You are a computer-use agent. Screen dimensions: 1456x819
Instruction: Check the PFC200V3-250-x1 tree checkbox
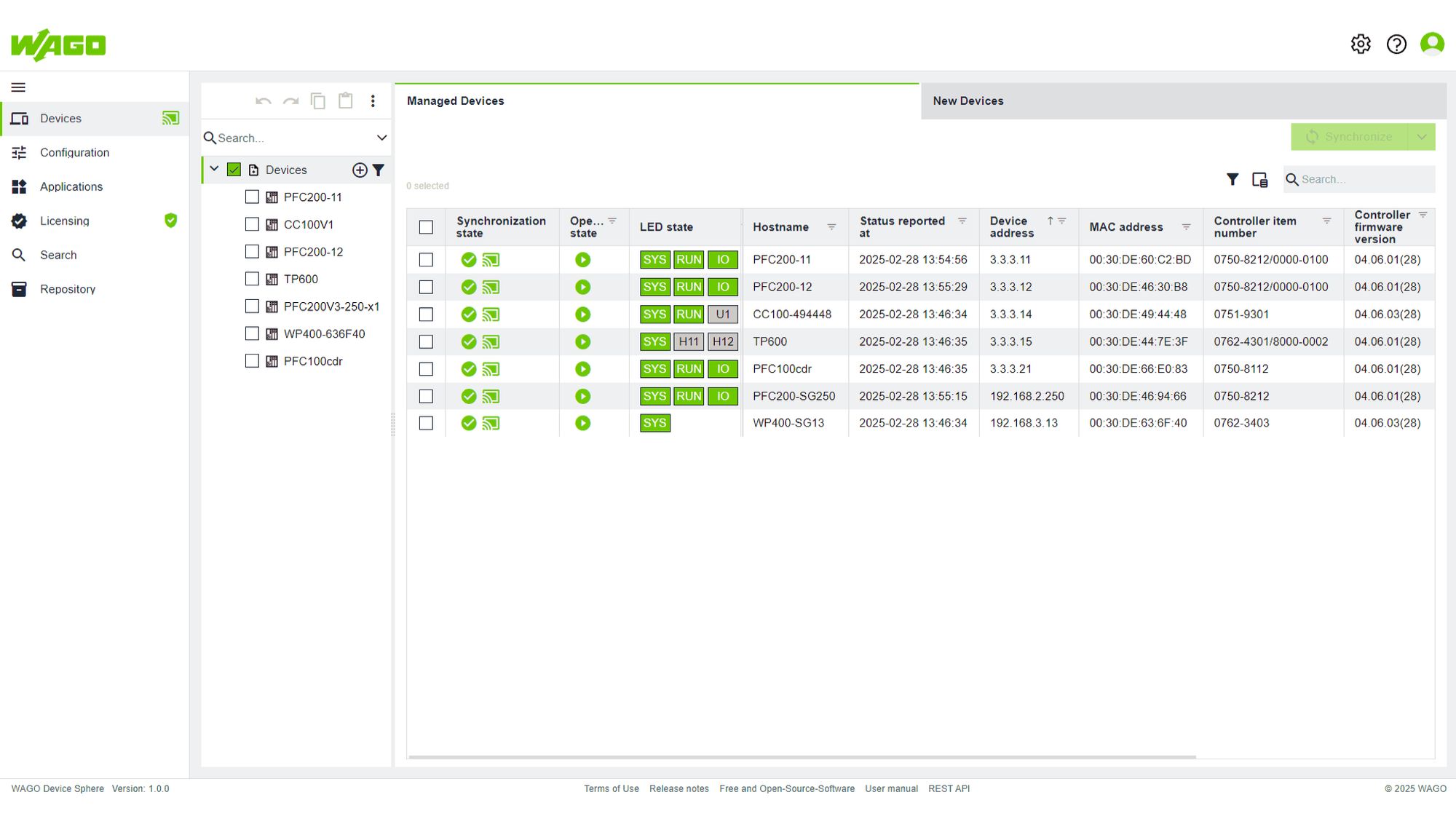tap(252, 306)
